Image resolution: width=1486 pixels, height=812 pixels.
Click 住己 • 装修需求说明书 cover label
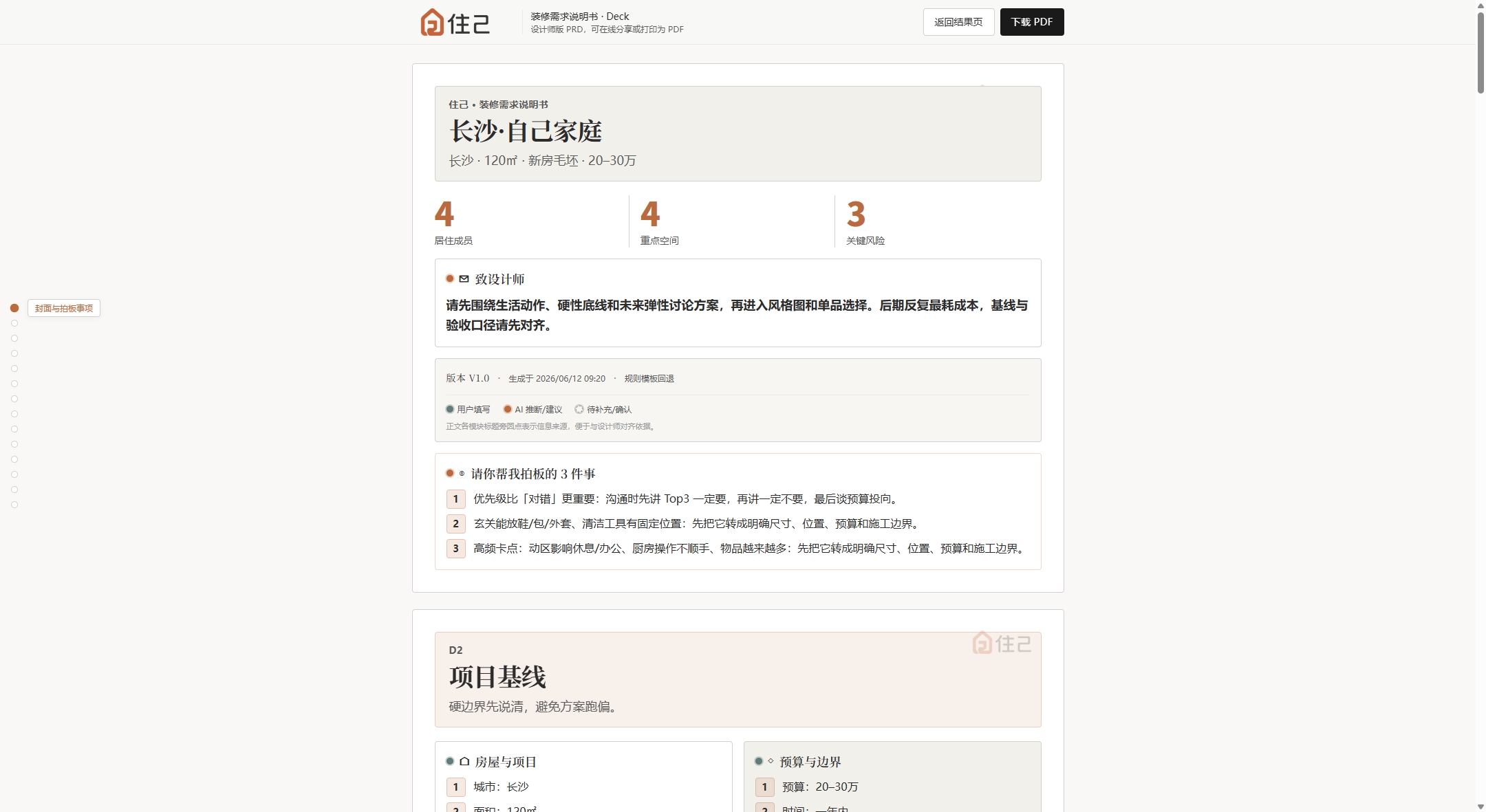click(498, 105)
